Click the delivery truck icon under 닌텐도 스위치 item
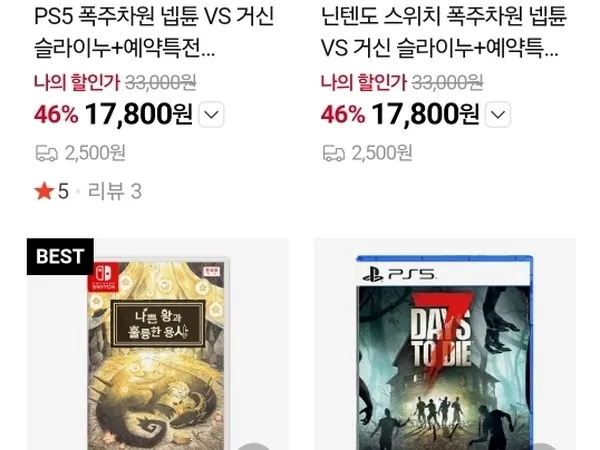 tap(334, 153)
